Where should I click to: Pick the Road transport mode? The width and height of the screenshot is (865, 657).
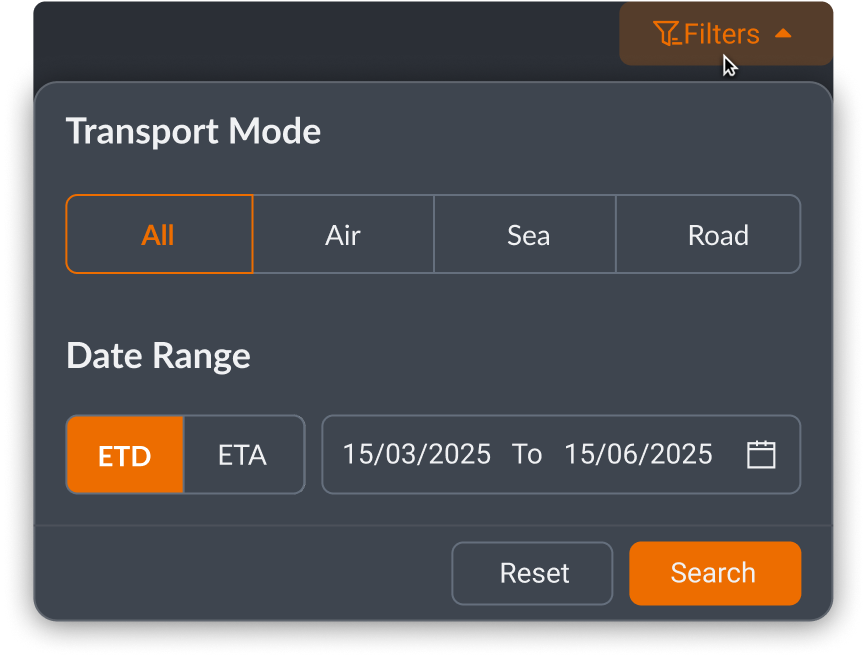pyautogui.click(x=718, y=235)
